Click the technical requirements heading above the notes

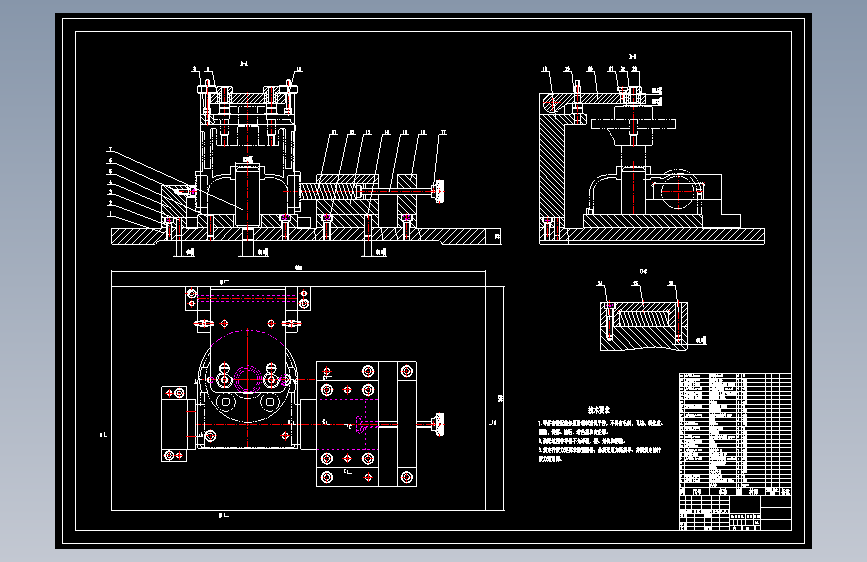pyautogui.click(x=599, y=410)
